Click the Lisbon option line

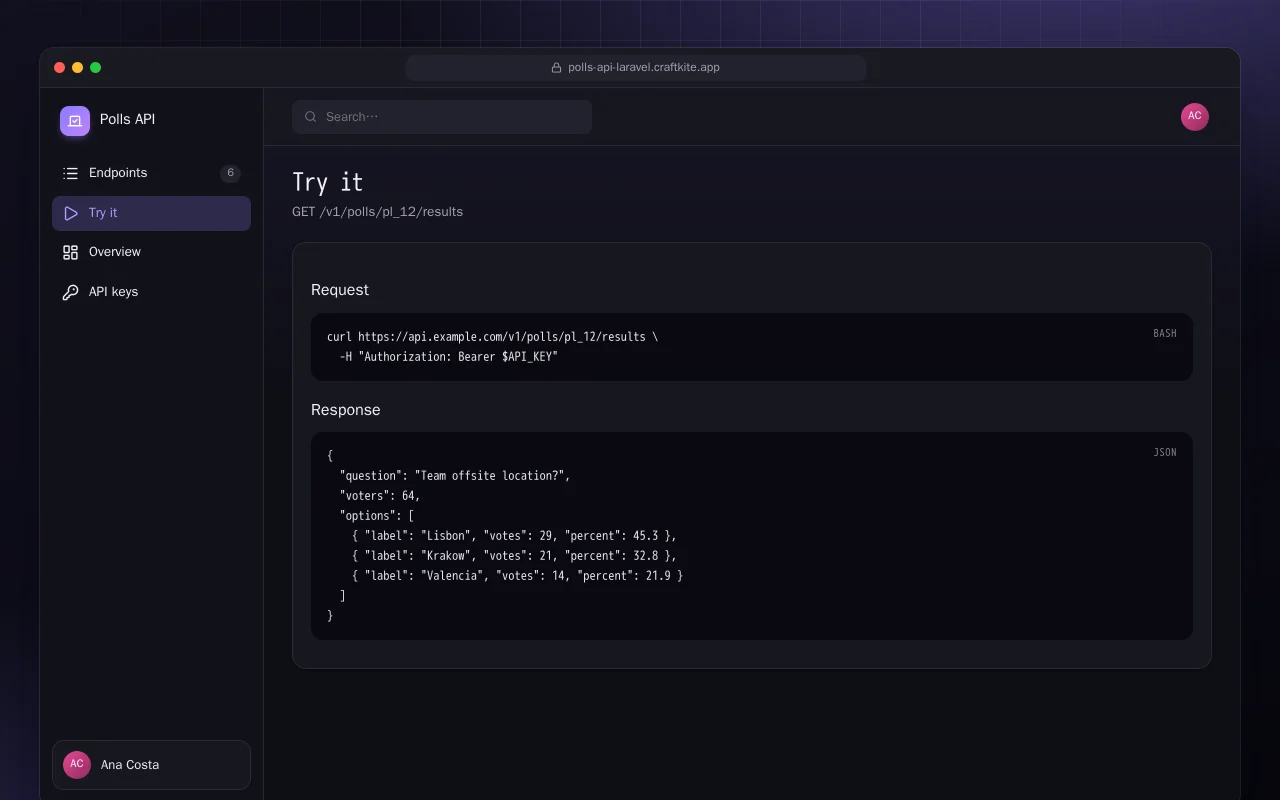click(514, 536)
